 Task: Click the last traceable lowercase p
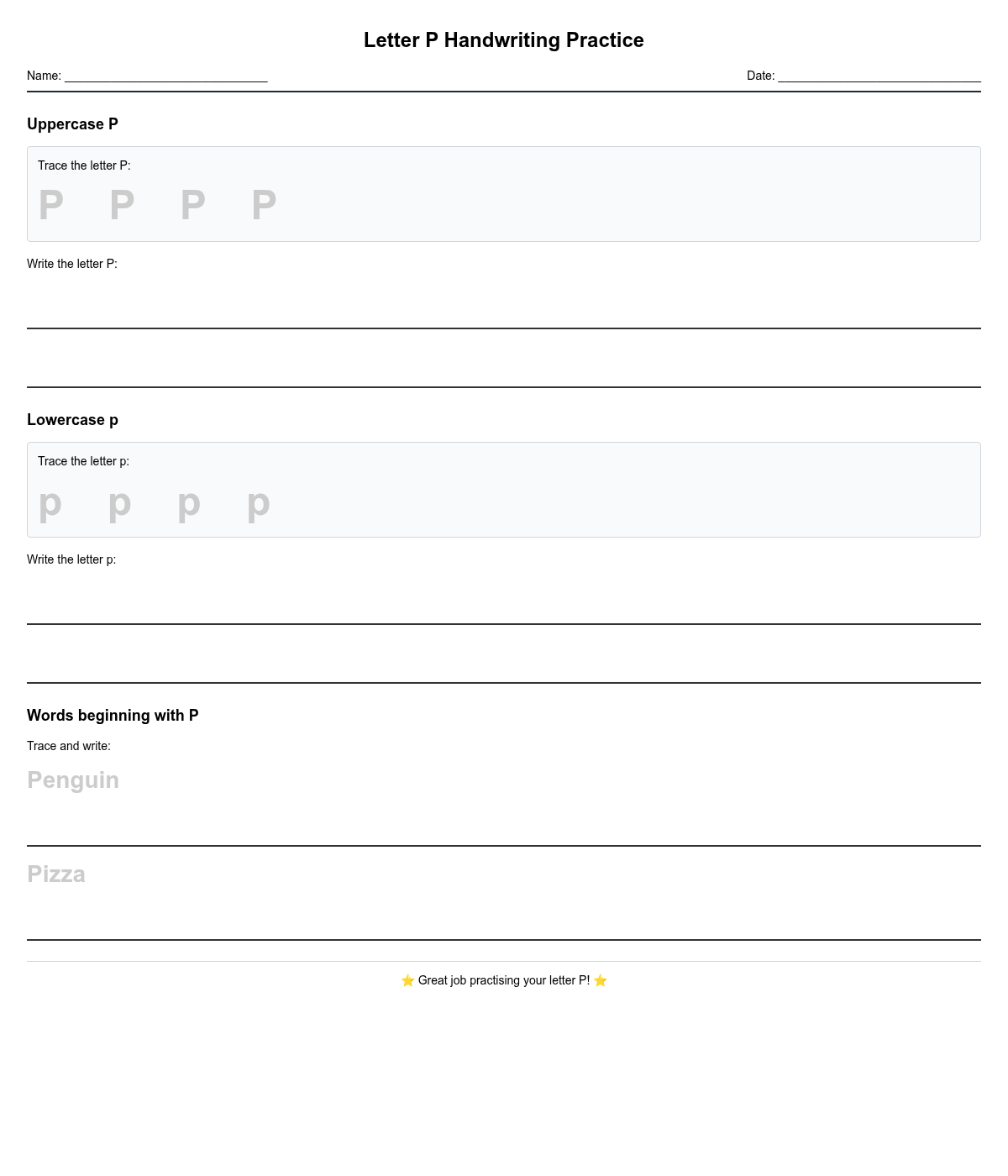pos(258,503)
